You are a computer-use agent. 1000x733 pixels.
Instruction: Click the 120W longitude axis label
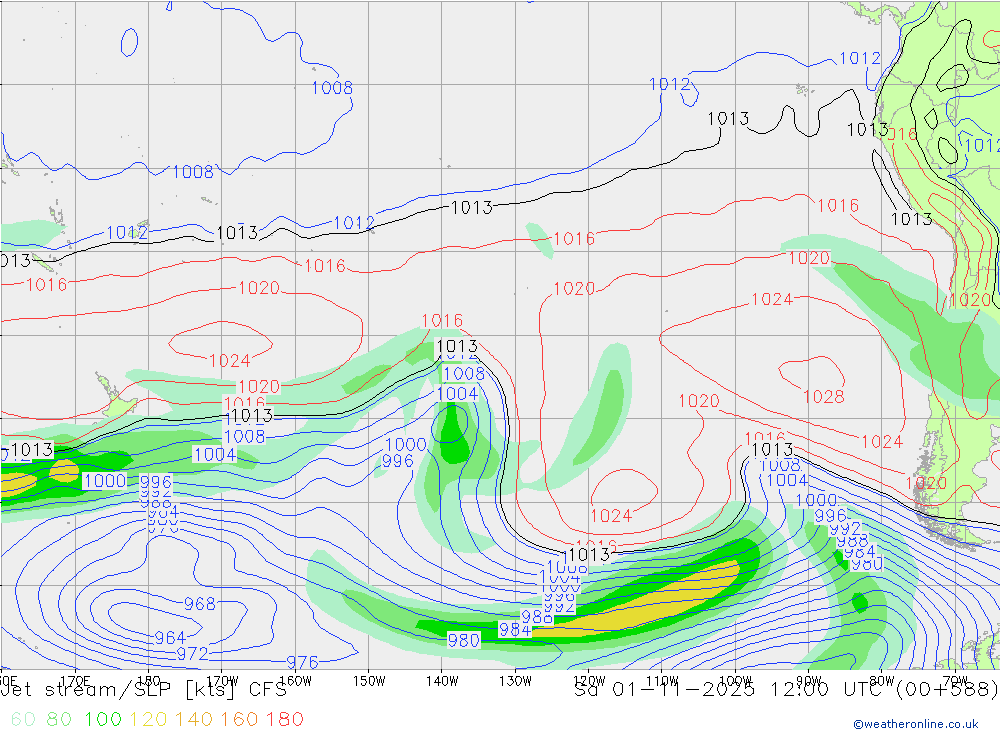[589, 681]
